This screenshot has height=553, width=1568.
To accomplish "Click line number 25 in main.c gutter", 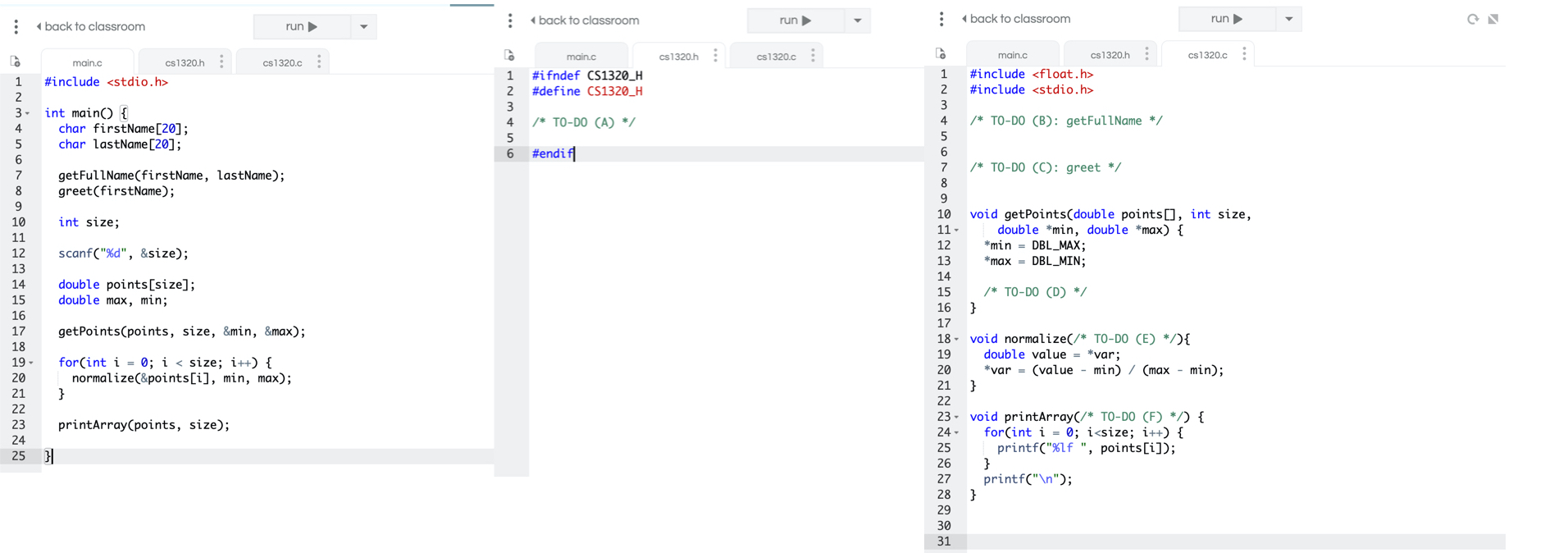I will (x=18, y=456).
